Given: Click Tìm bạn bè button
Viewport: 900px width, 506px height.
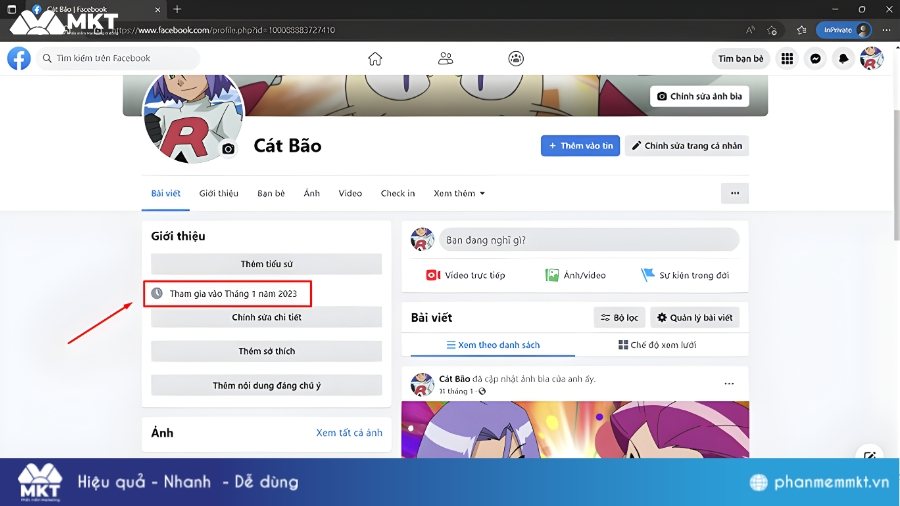Looking at the screenshot, I should click(x=740, y=59).
